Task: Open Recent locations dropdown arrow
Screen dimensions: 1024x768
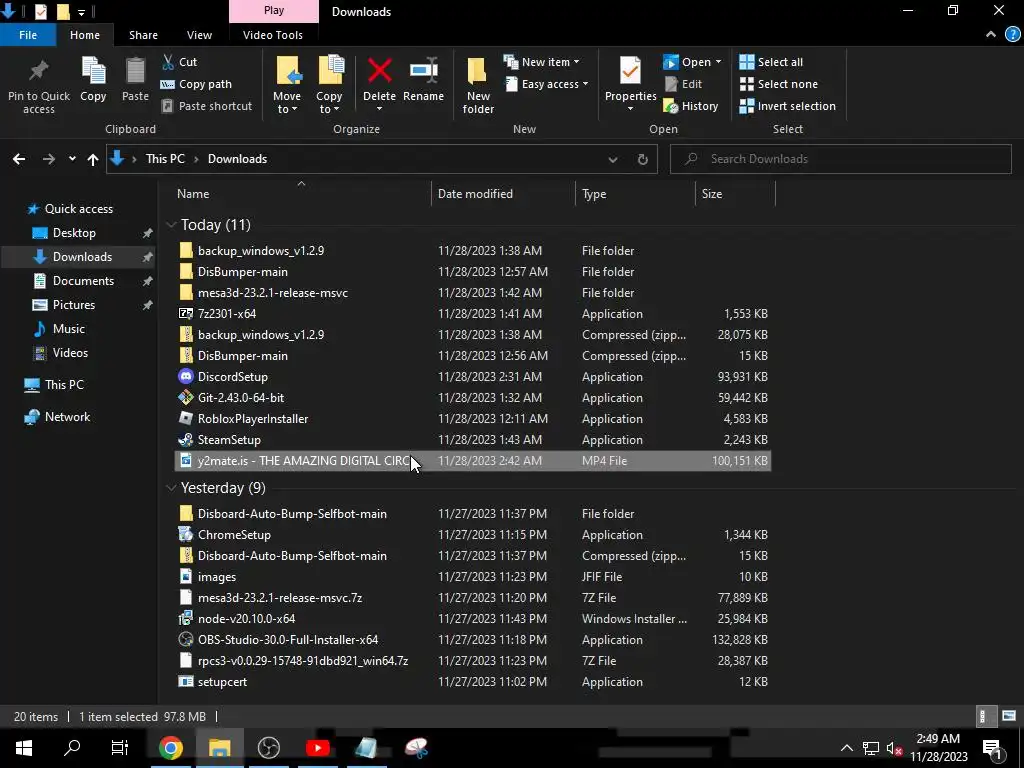Action: 72,159
